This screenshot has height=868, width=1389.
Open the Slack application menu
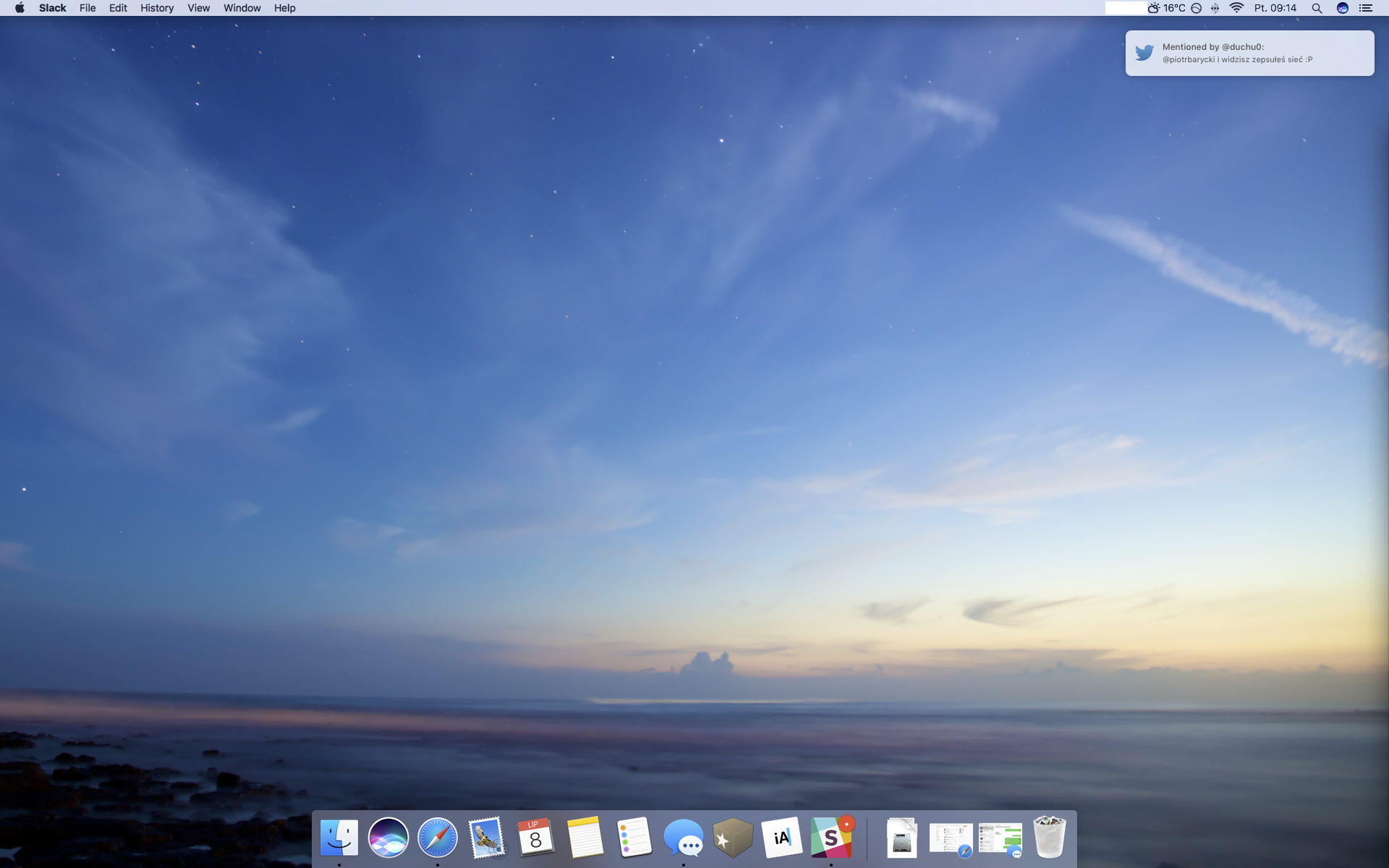53,8
